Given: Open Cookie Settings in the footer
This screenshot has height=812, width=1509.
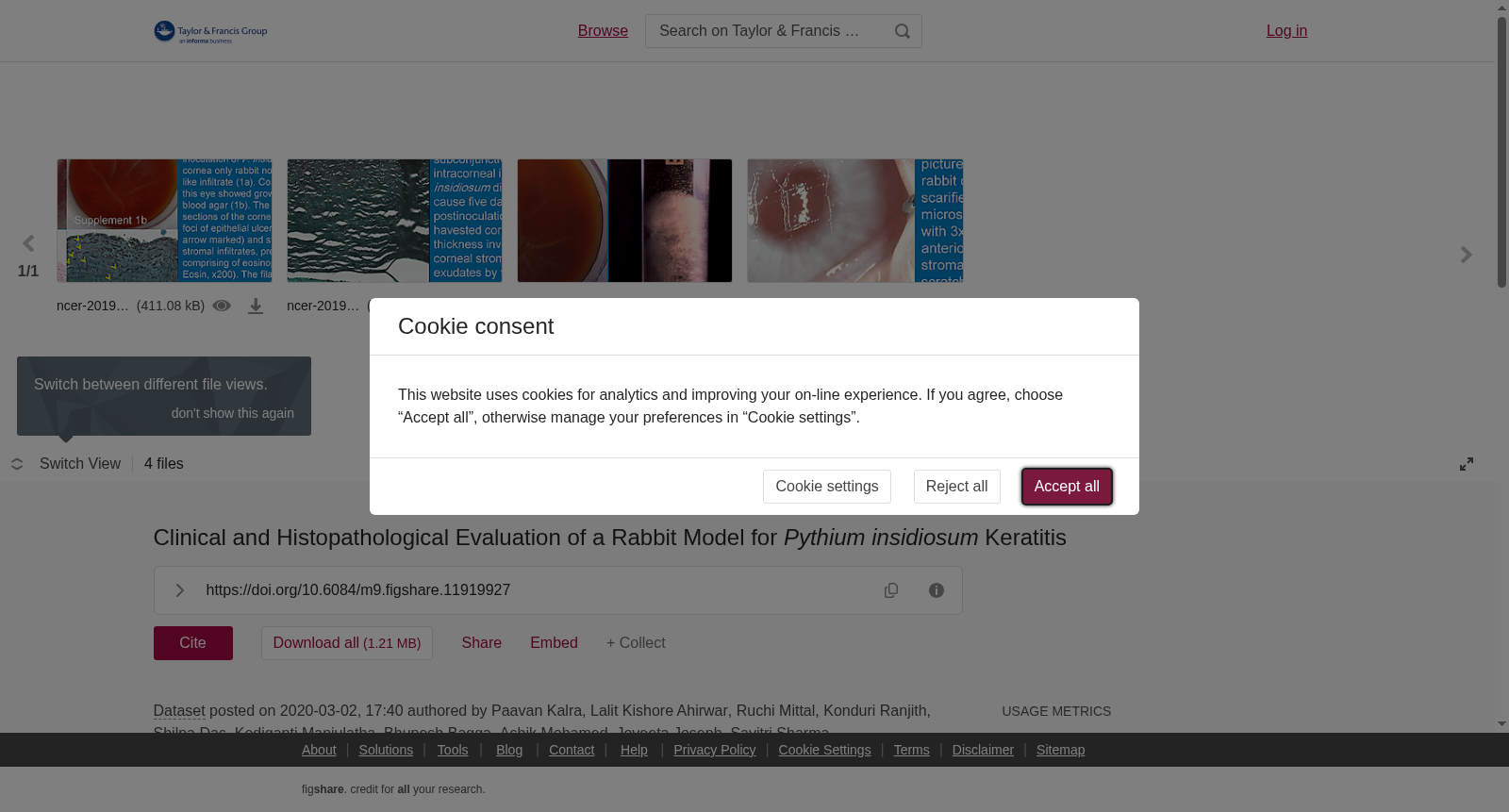Looking at the screenshot, I should point(825,750).
